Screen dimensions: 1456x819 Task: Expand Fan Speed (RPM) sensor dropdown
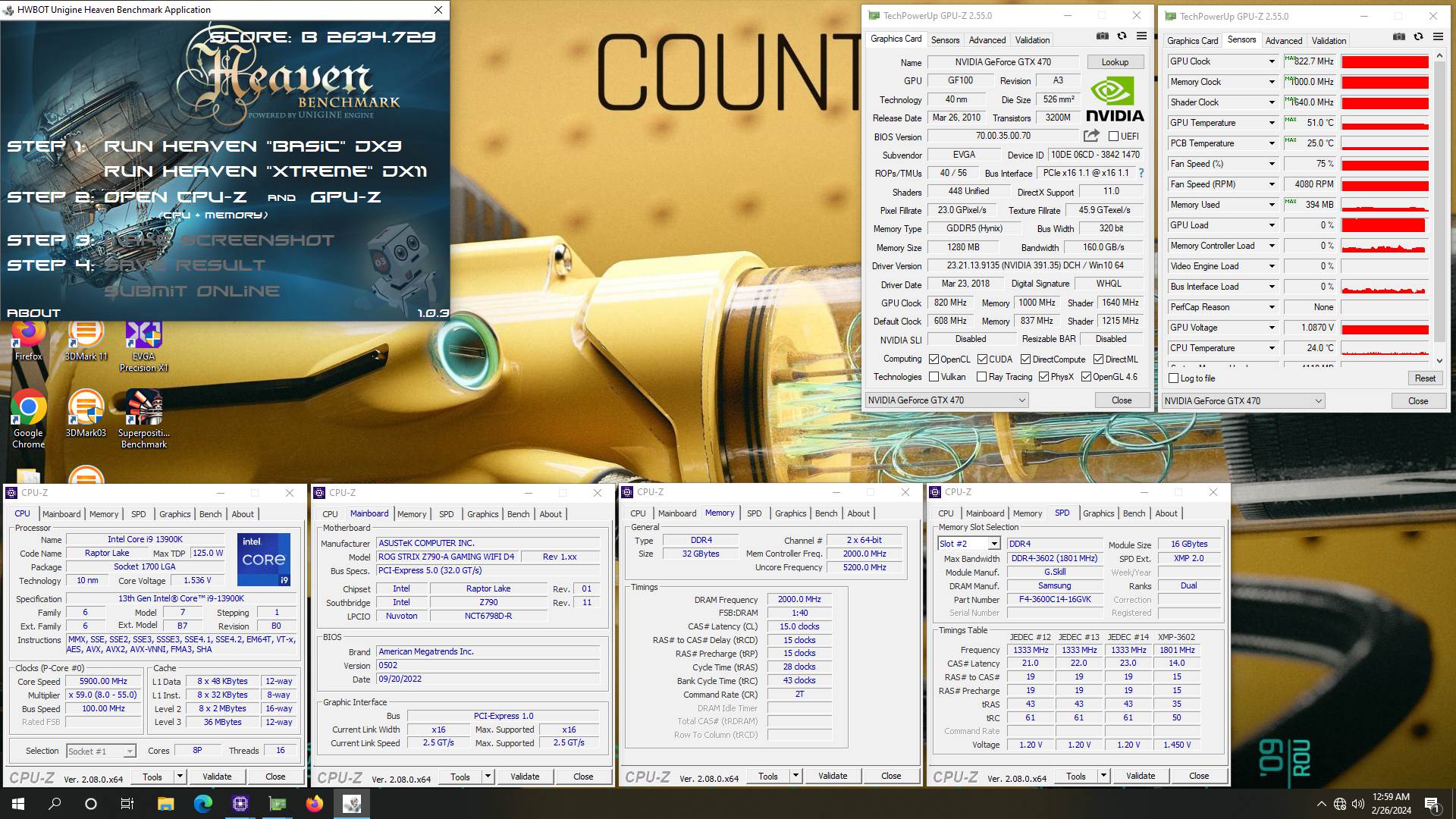[x=1272, y=184]
